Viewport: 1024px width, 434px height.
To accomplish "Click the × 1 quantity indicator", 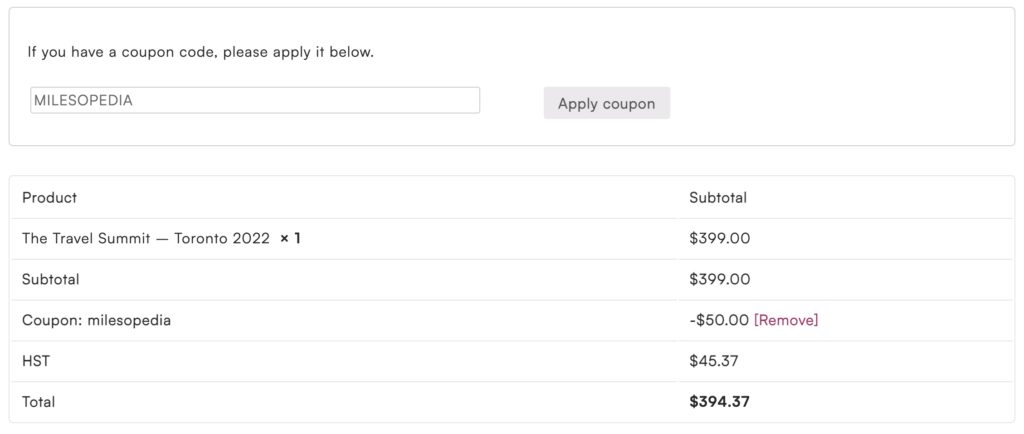I will point(290,239).
